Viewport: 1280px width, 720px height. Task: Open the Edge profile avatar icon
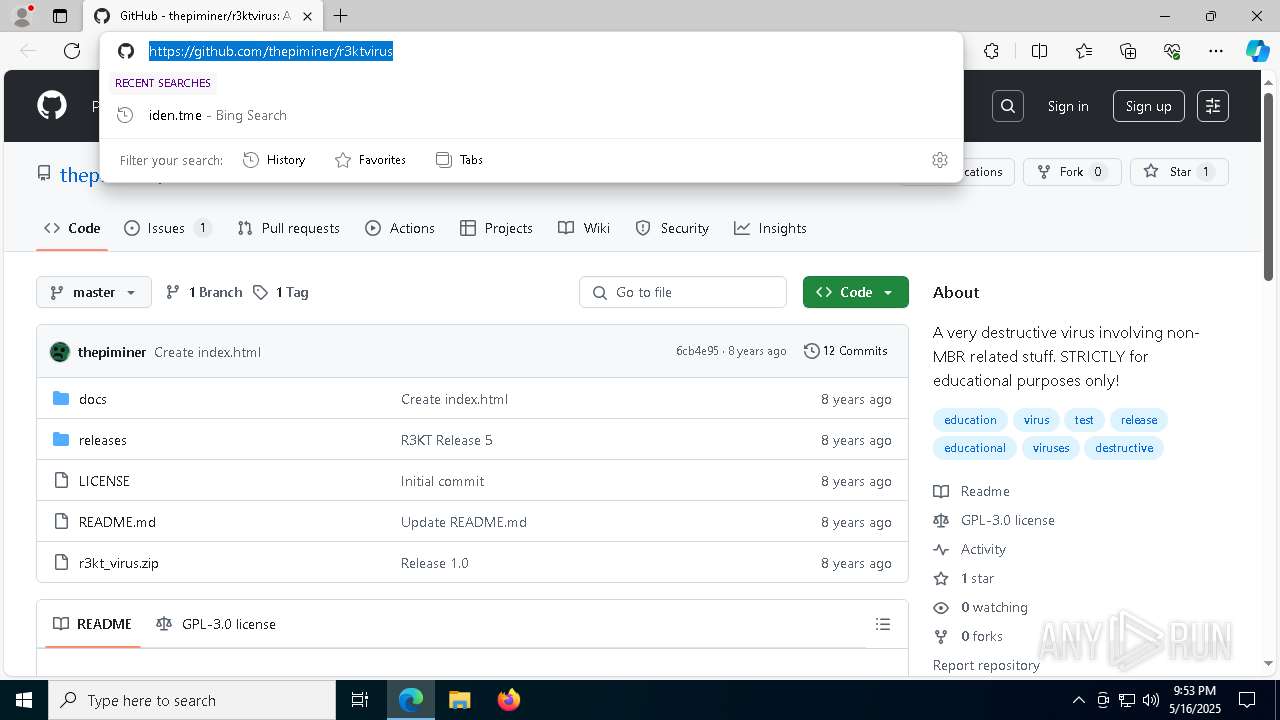coord(22,16)
